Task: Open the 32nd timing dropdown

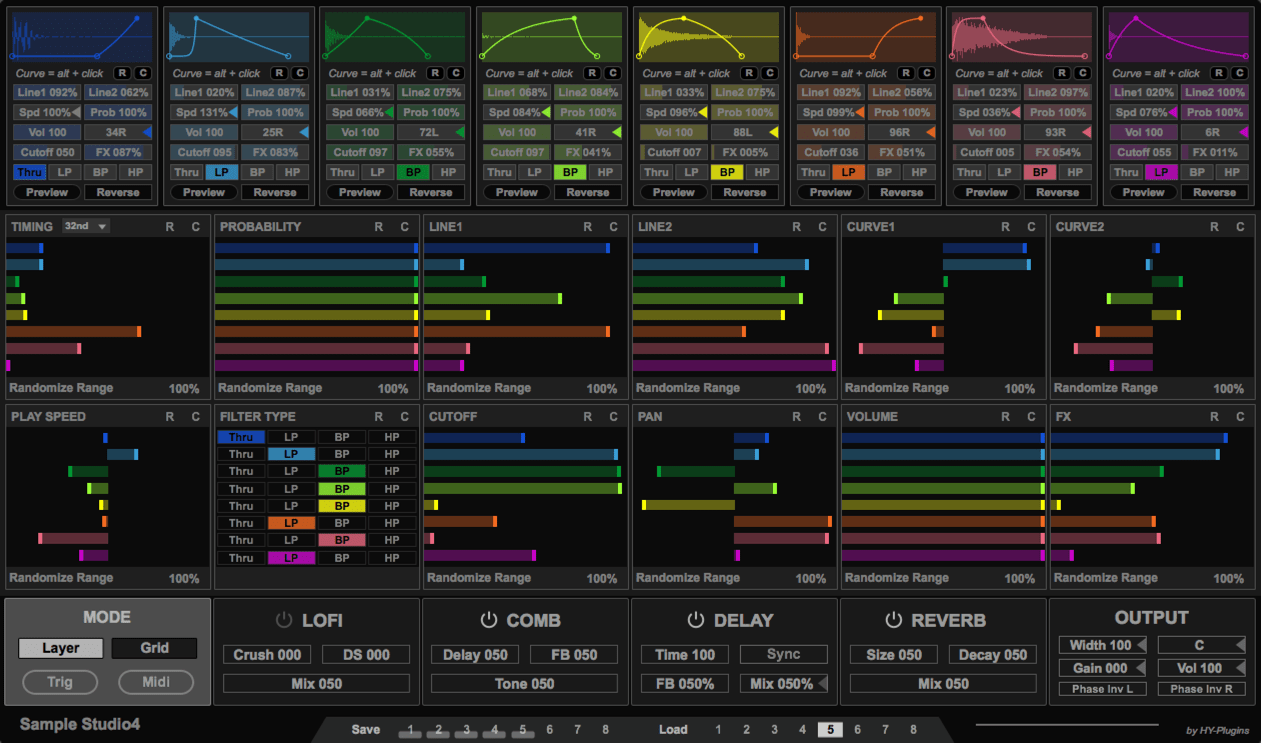Action: pos(86,227)
